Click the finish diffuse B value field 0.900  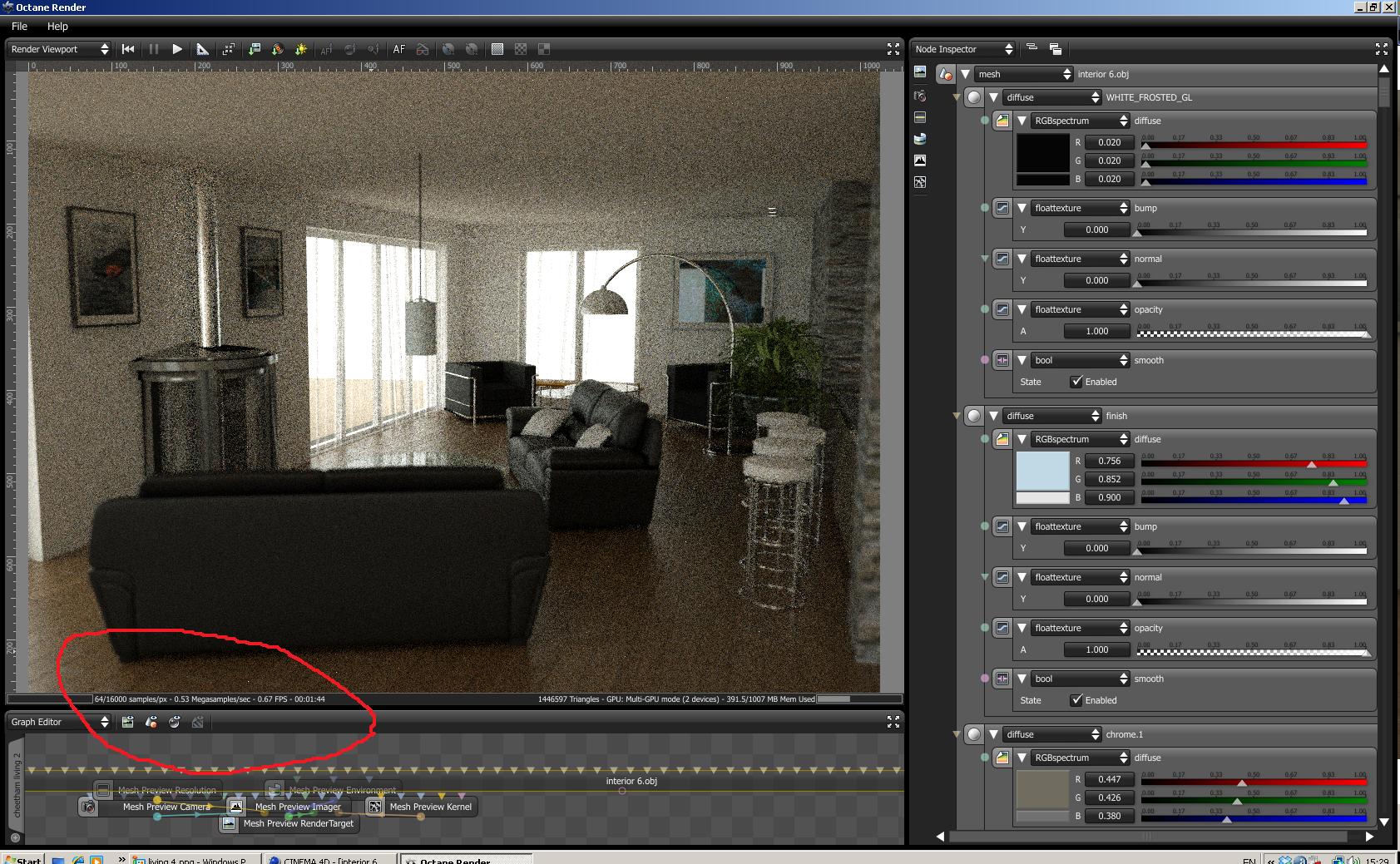tap(1109, 497)
